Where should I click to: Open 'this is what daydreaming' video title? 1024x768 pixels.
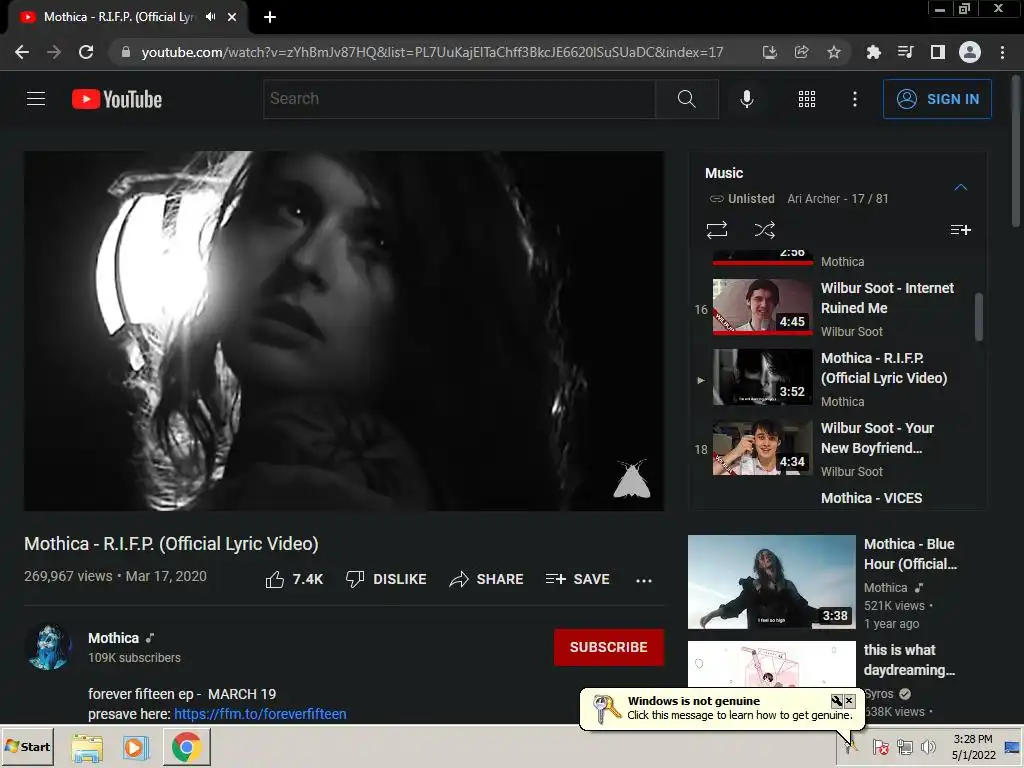click(x=908, y=660)
